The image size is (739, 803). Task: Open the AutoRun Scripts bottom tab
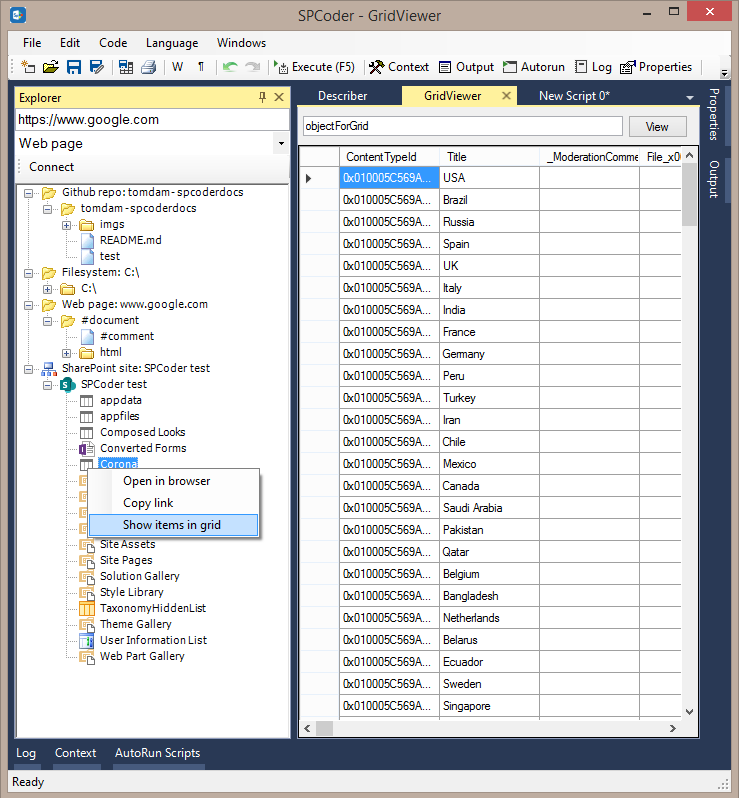pos(157,753)
